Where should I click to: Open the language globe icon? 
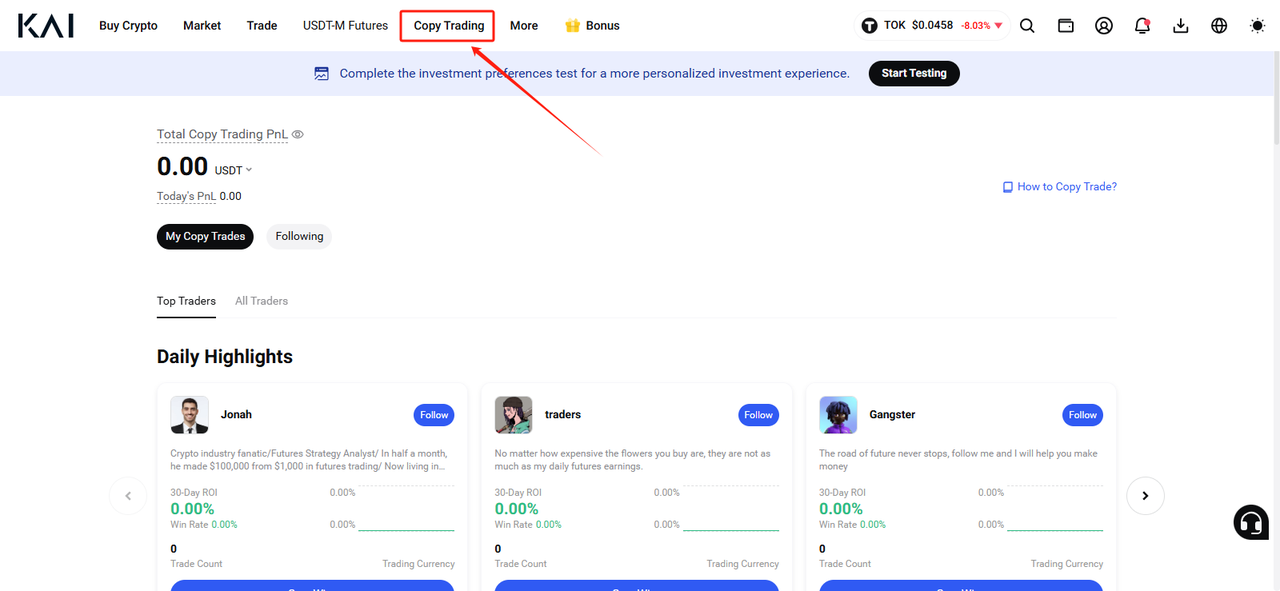coord(1219,26)
